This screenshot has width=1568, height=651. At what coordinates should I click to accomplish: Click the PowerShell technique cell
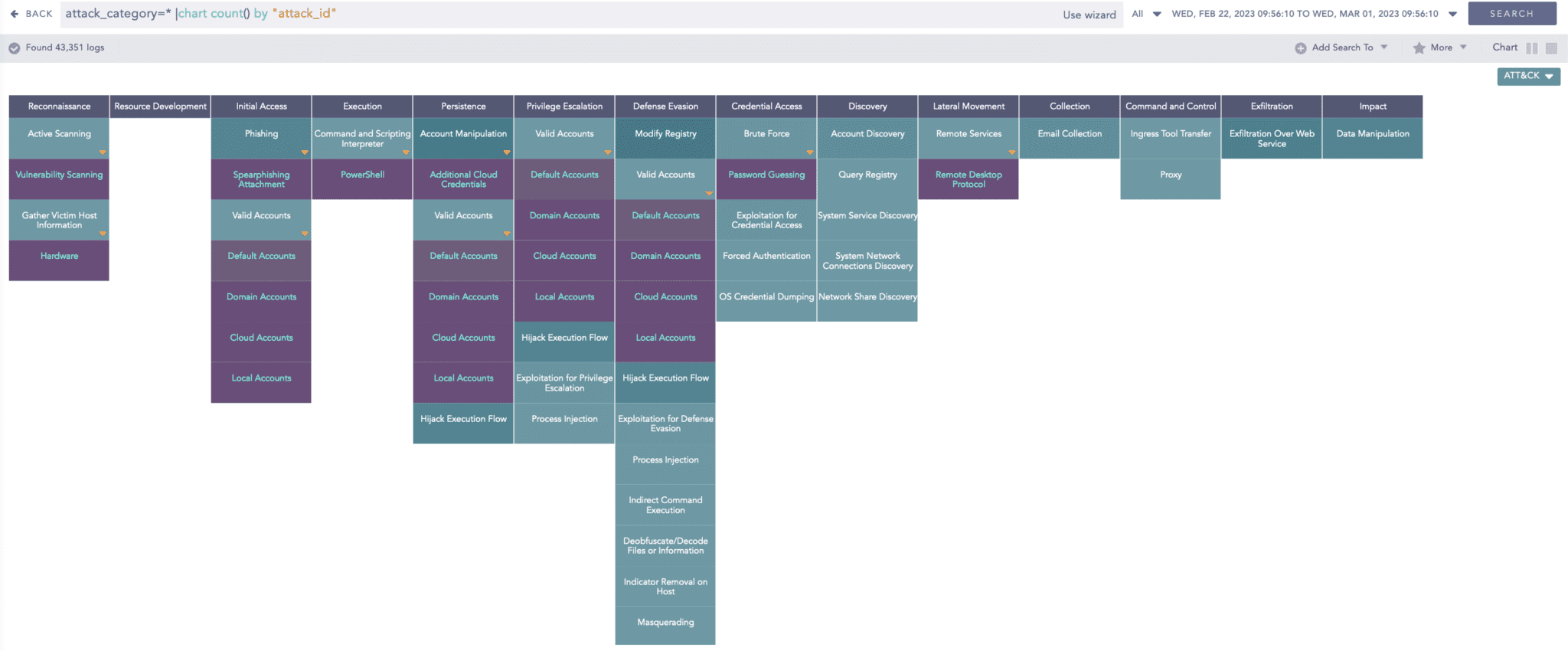coord(362,175)
